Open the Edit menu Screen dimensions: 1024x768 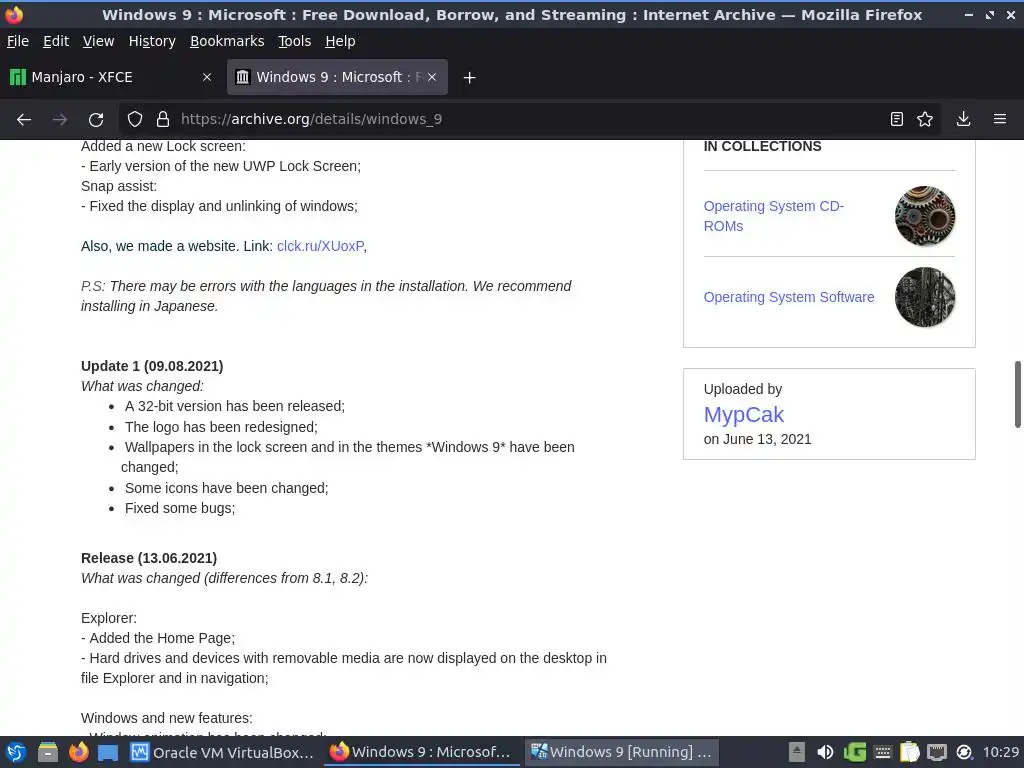click(56, 41)
